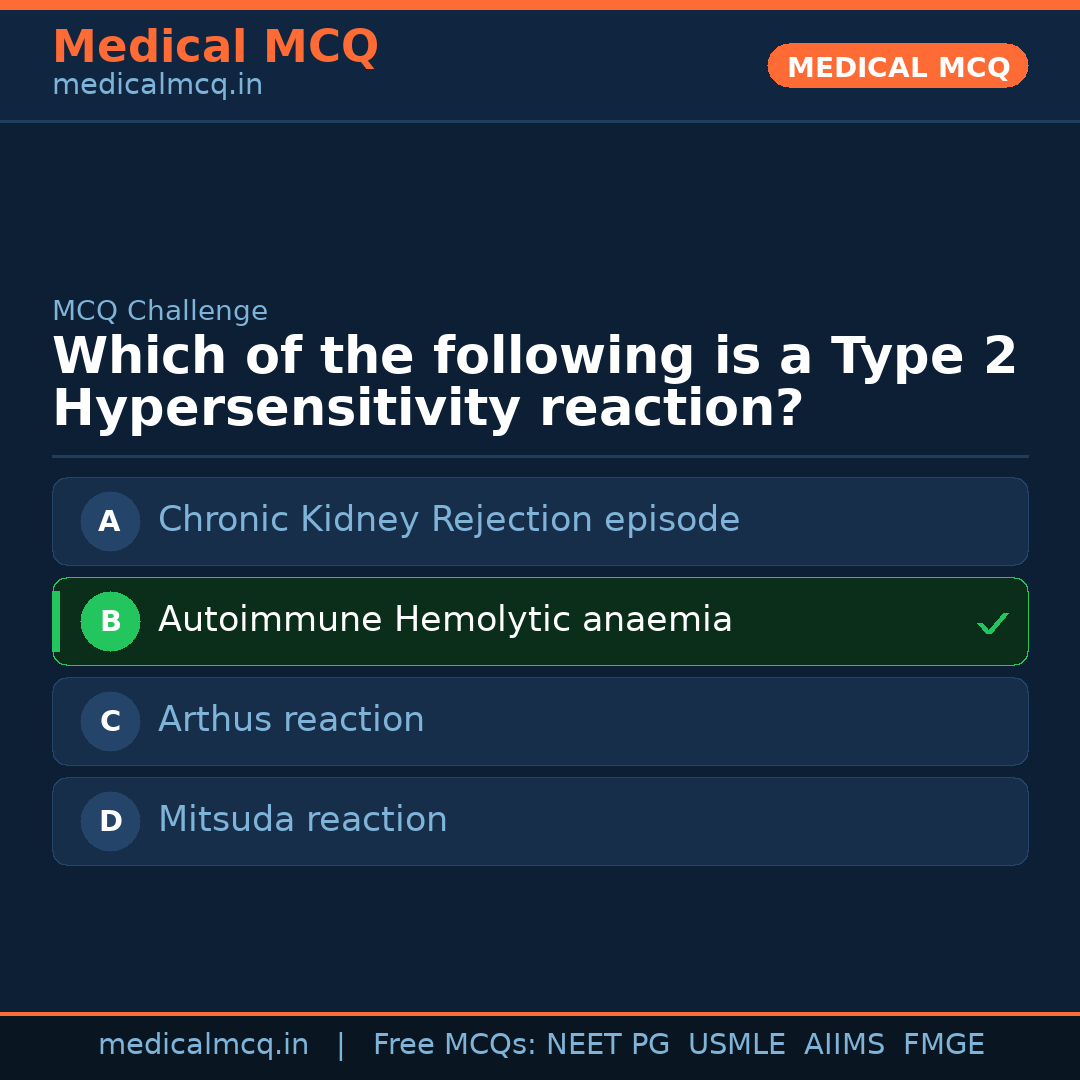Choose the Mitsuda reaction option
This screenshot has height=1080, width=1080.
coord(302,820)
